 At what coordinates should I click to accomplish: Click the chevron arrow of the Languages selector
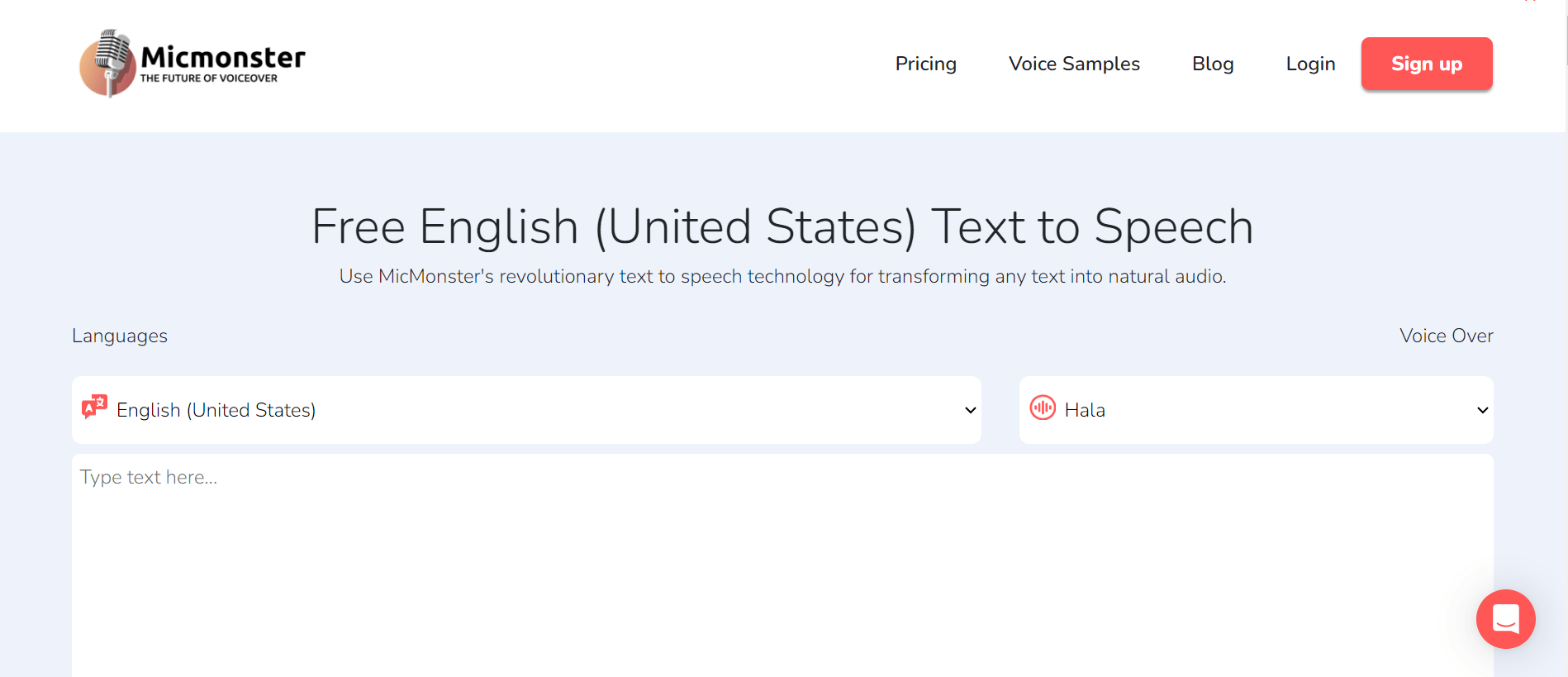pyautogui.click(x=971, y=410)
